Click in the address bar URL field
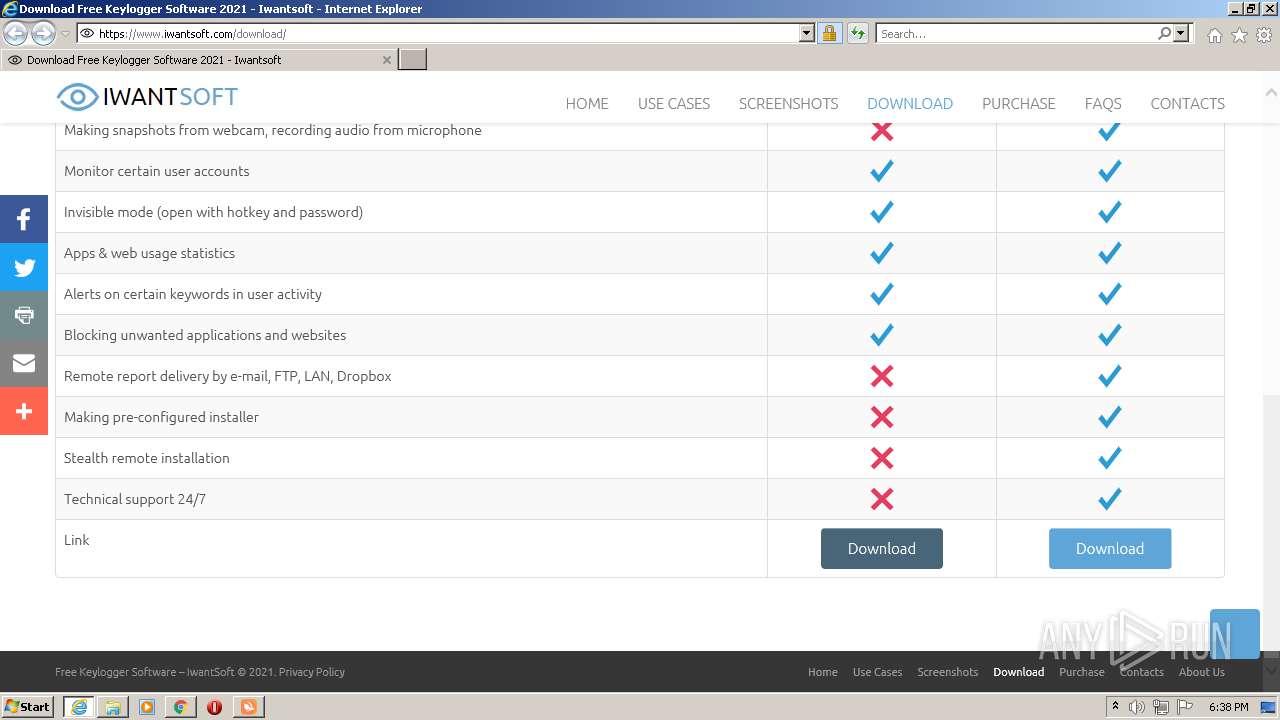Image resolution: width=1280 pixels, height=720 pixels. tap(440, 33)
